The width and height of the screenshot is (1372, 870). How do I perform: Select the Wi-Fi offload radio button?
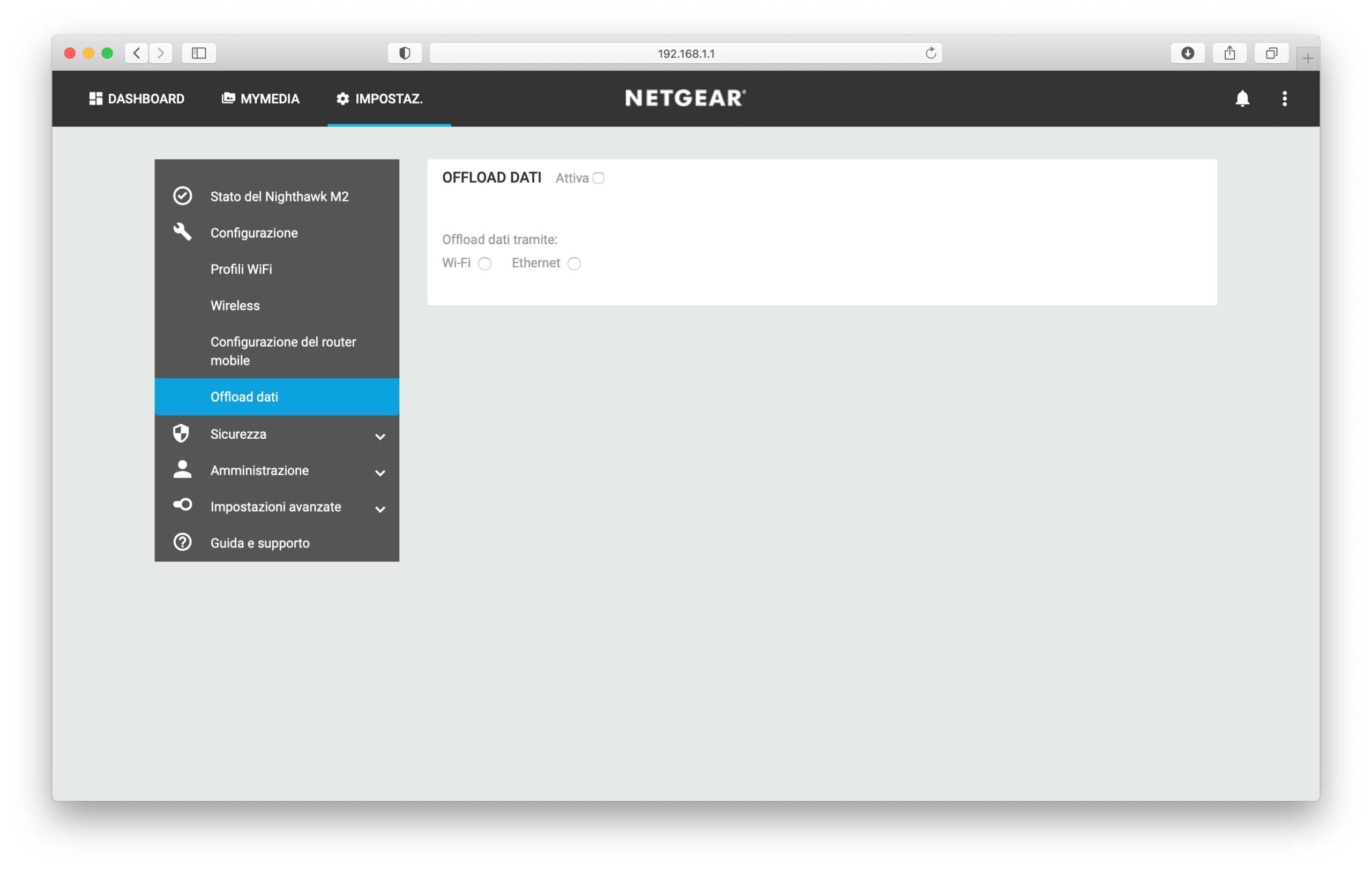[484, 264]
